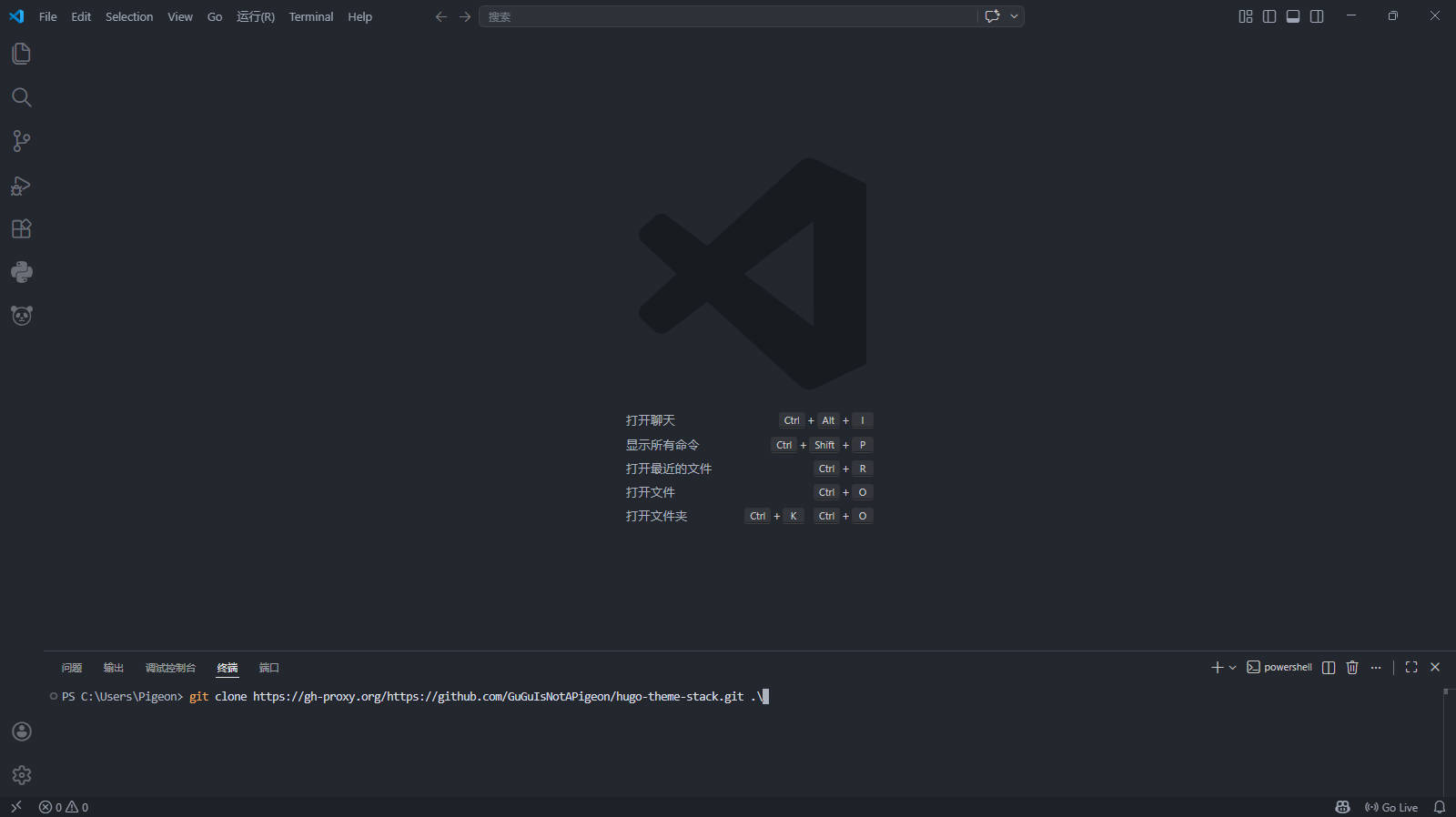
Task: Start Go Live server
Action: click(x=1391, y=807)
